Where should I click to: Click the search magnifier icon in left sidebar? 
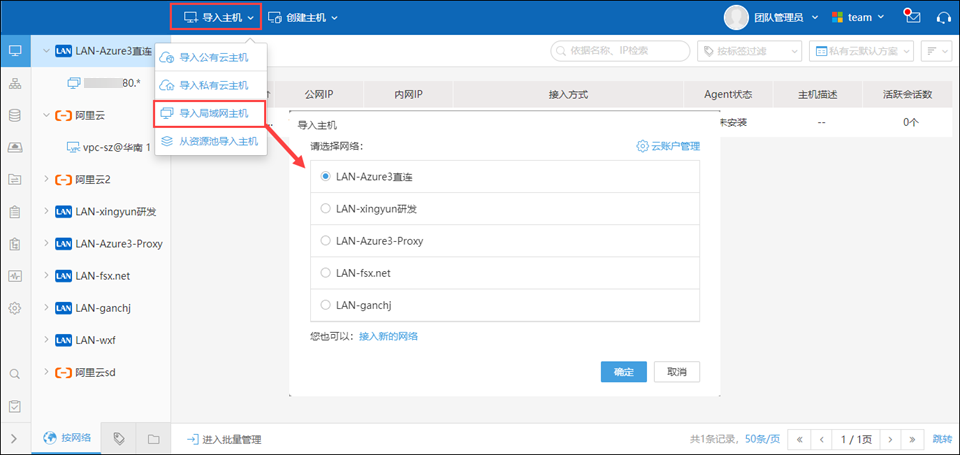(15, 374)
